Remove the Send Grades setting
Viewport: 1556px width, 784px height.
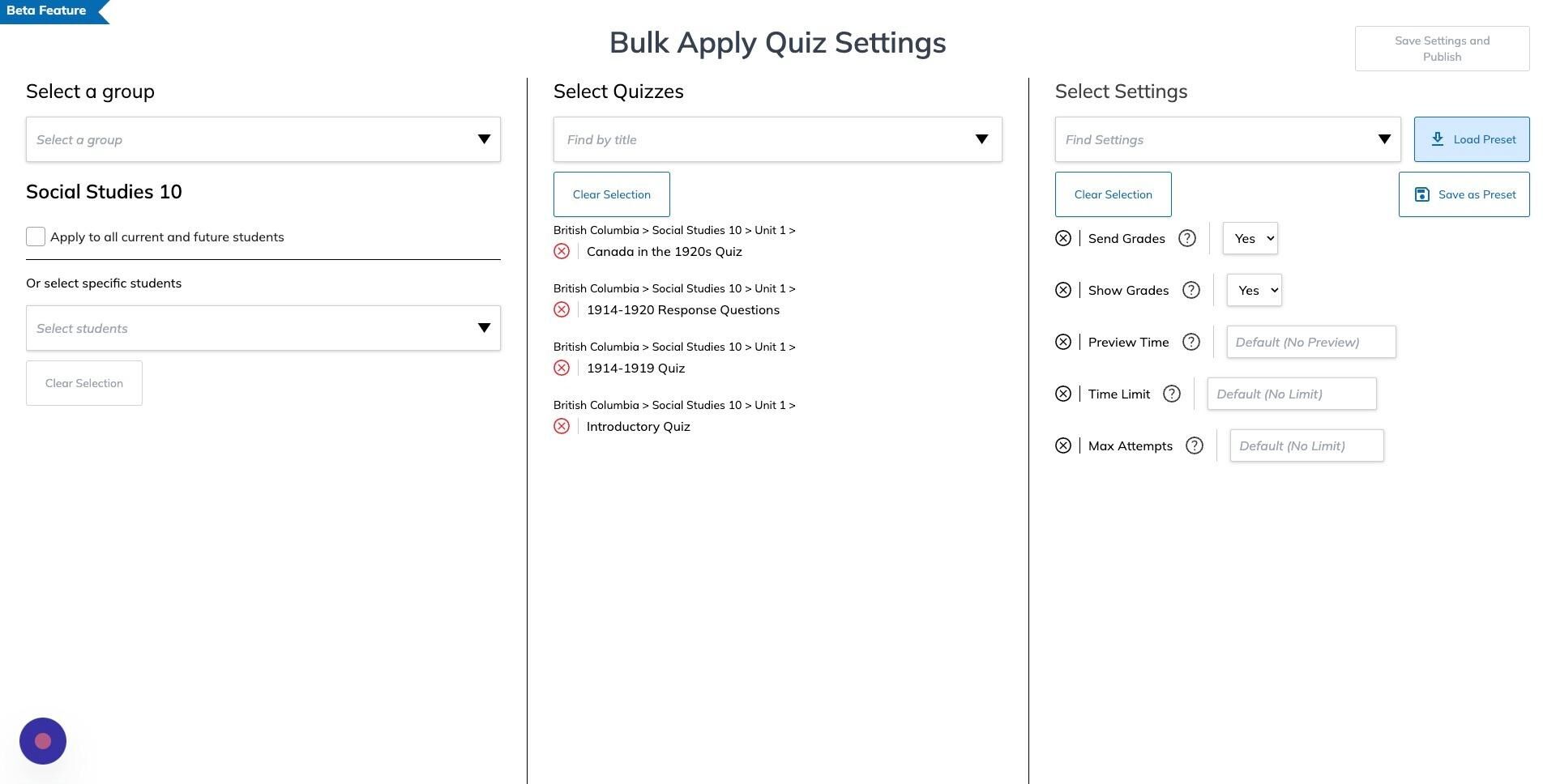pyautogui.click(x=1063, y=238)
